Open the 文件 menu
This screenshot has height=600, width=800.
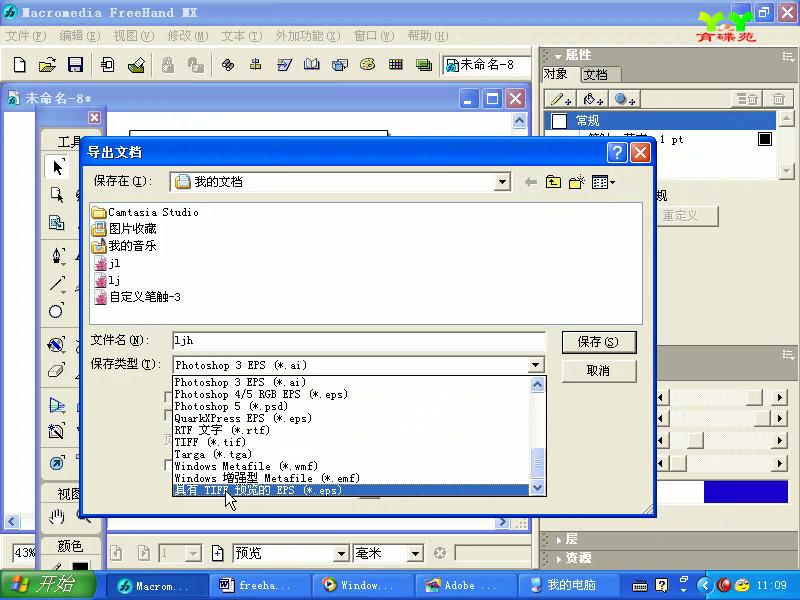[25, 36]
